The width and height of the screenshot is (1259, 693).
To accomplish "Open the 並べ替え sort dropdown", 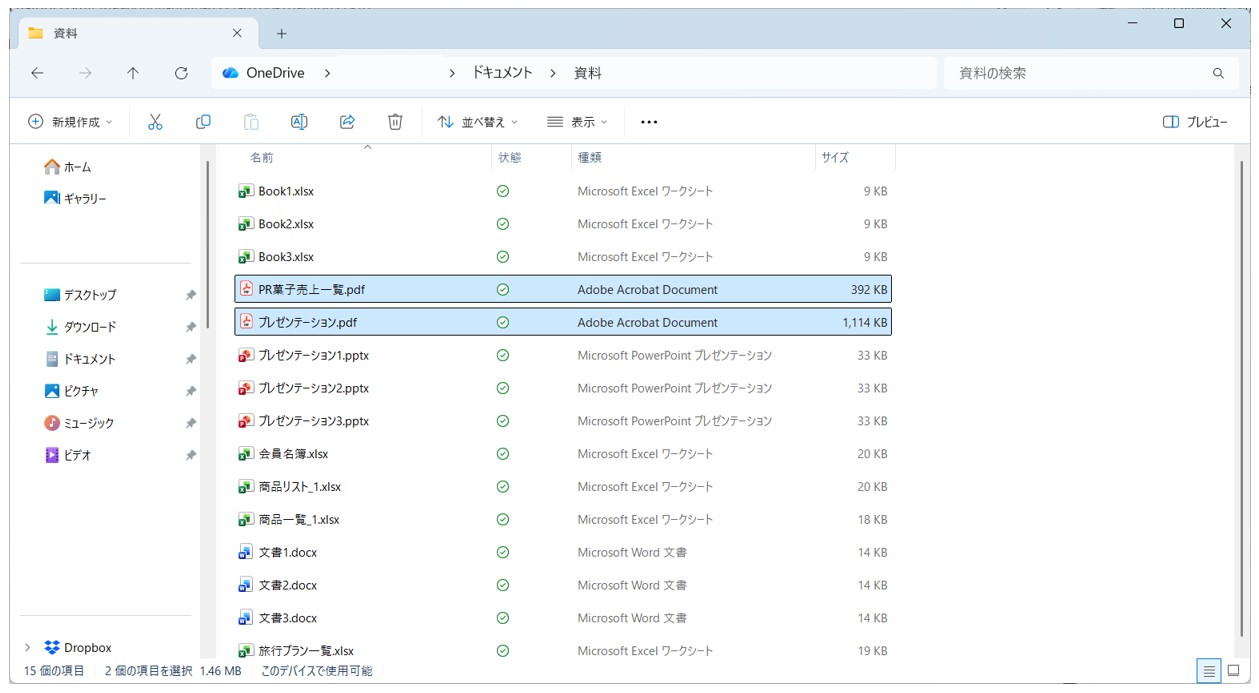I will [x=478, y=122].
